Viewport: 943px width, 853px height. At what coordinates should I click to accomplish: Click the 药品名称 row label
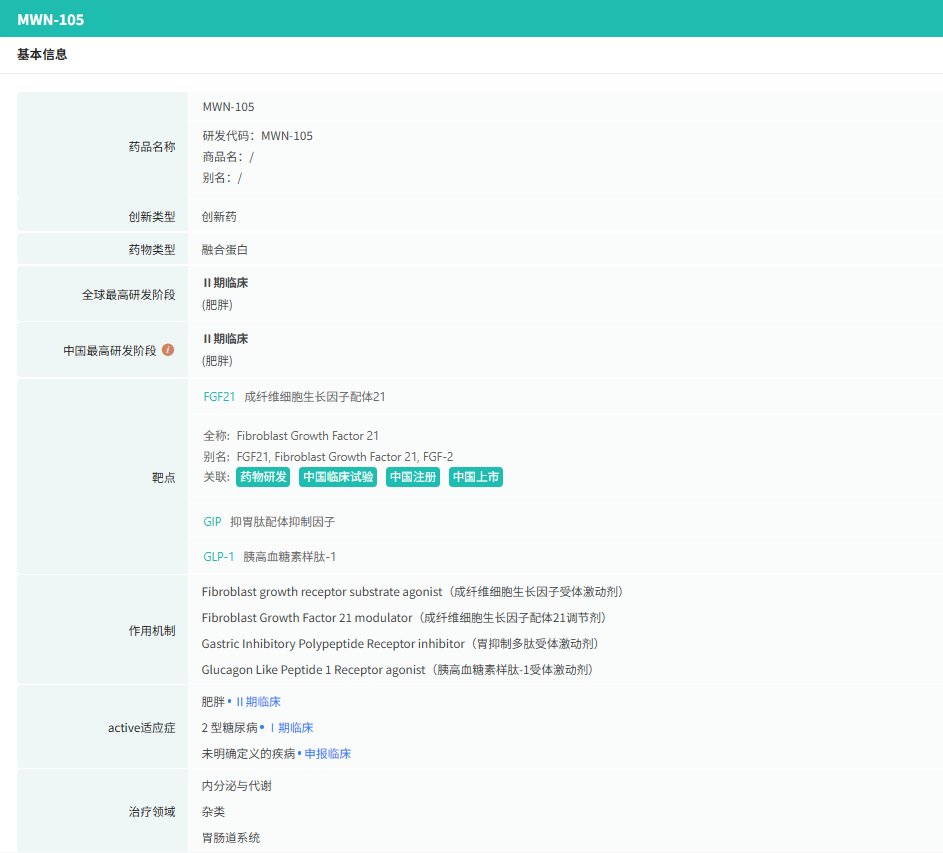click(152, 146)
